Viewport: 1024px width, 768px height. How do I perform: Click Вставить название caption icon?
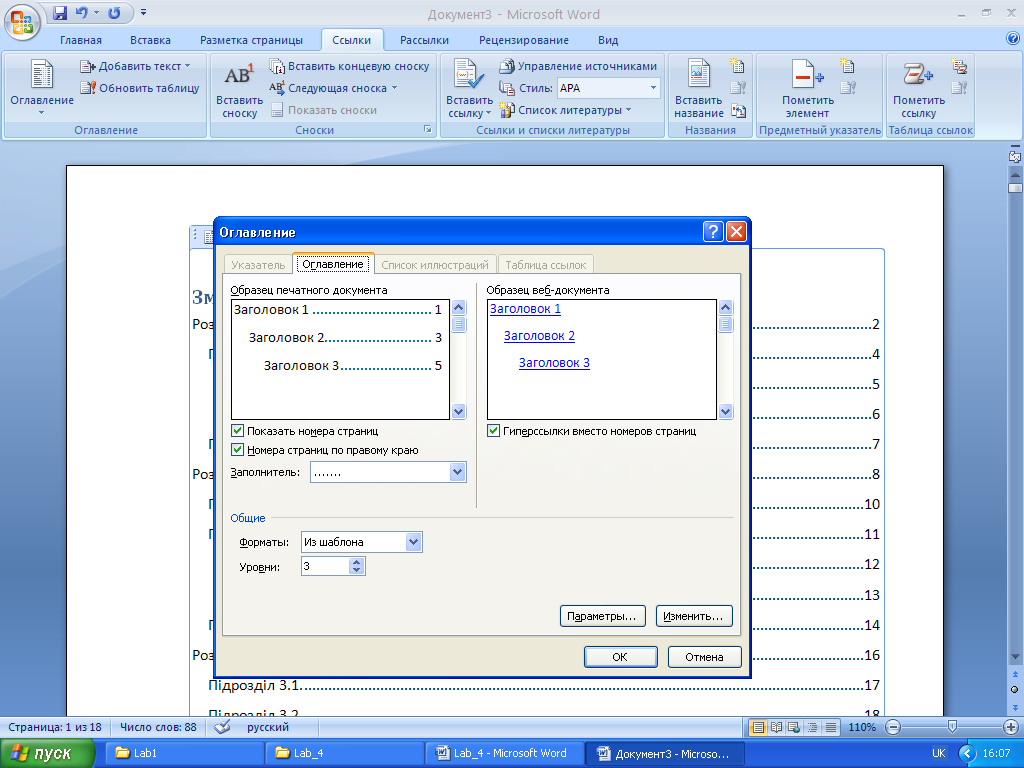(698, 74)
